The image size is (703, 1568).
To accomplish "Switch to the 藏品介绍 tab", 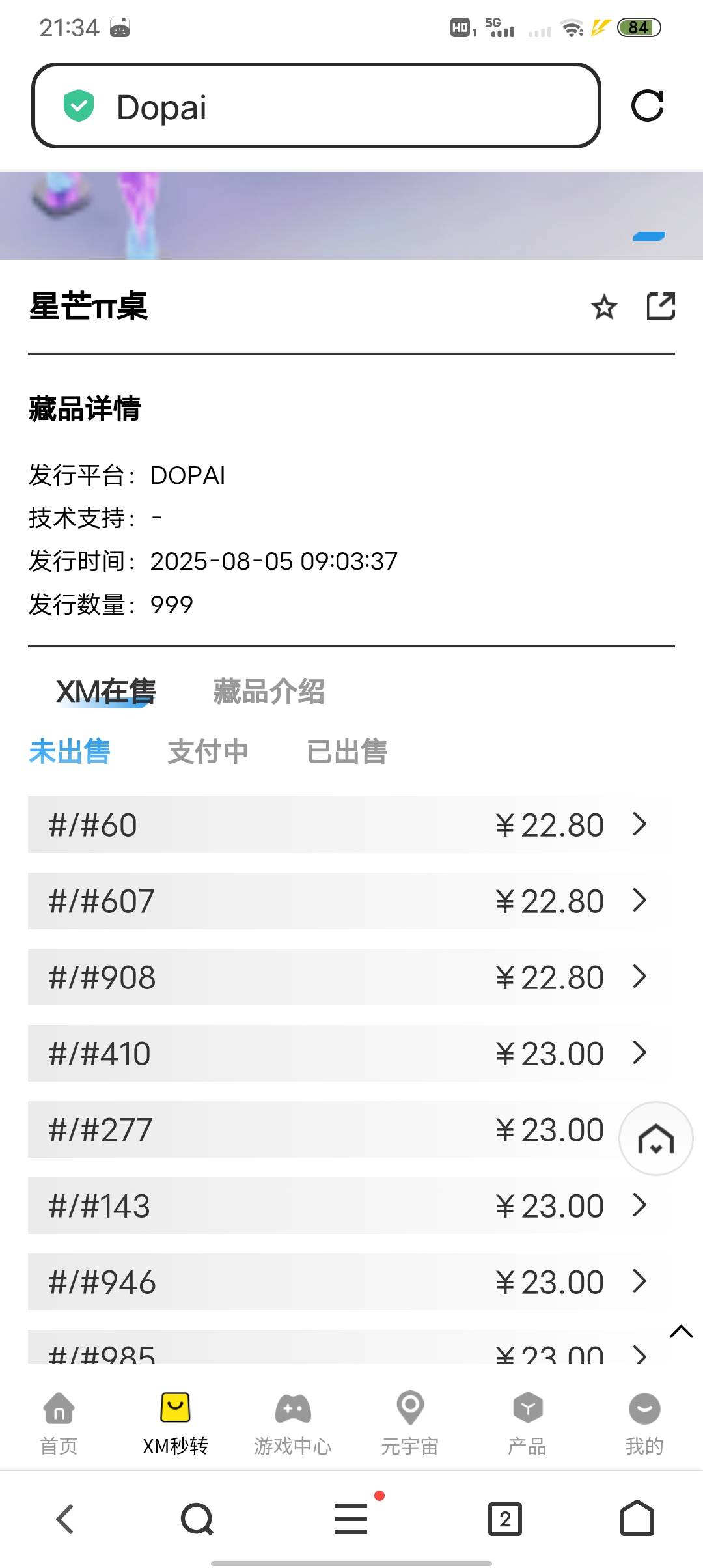I will click(269, 691).
